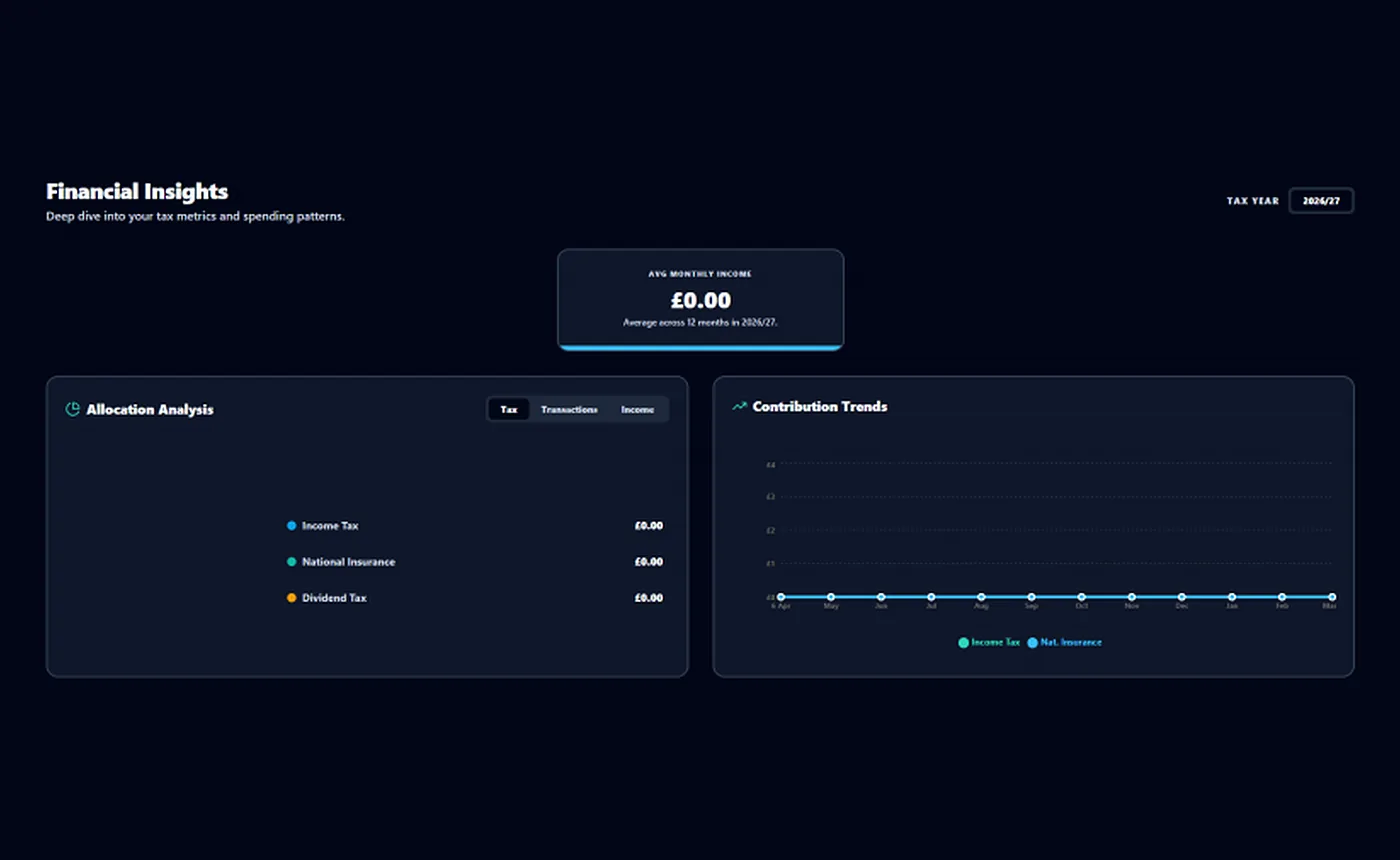Click the green National Insurance allocation dot

pos(292,562)
